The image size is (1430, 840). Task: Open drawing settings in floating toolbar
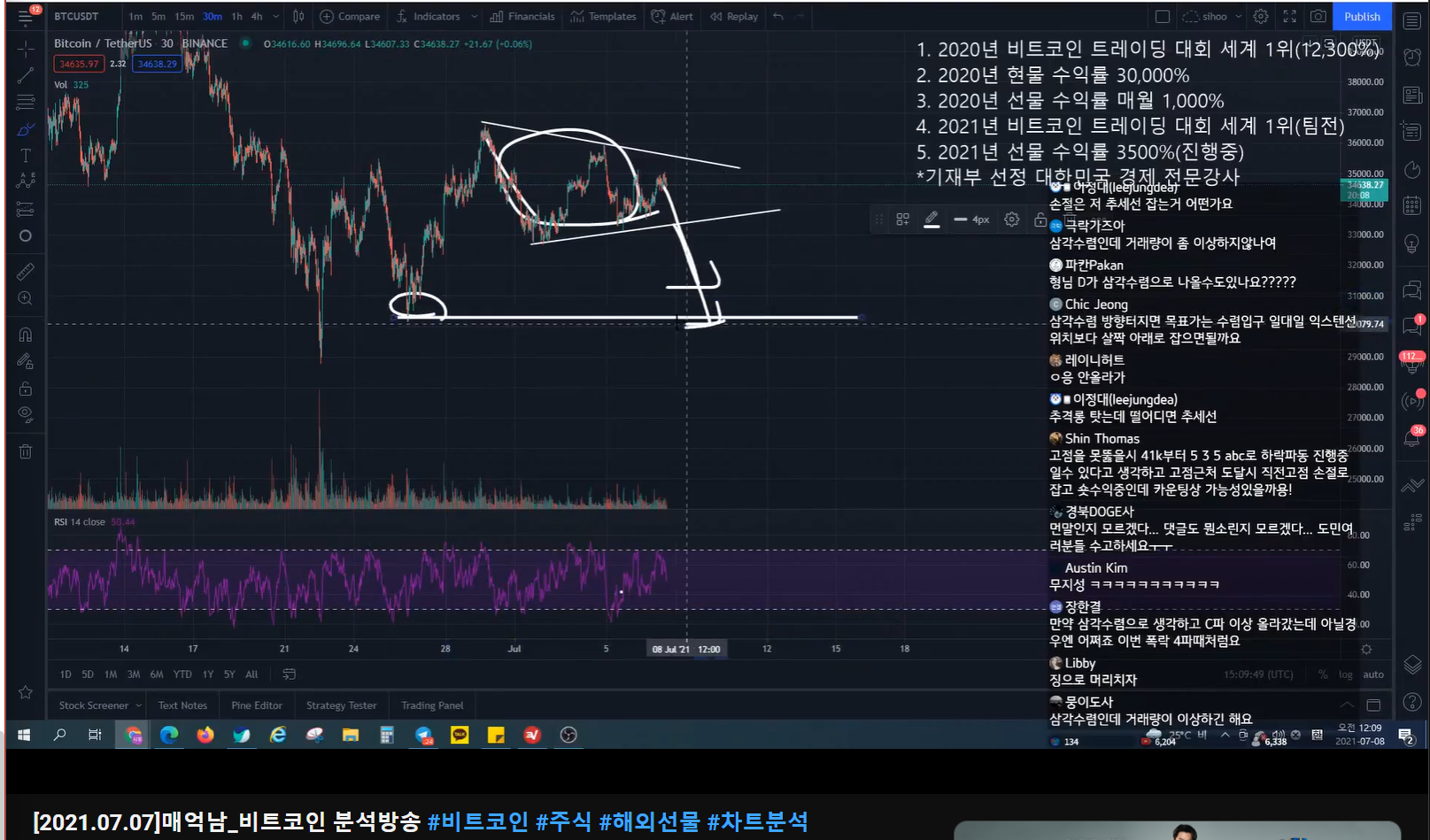(1012, 220)
